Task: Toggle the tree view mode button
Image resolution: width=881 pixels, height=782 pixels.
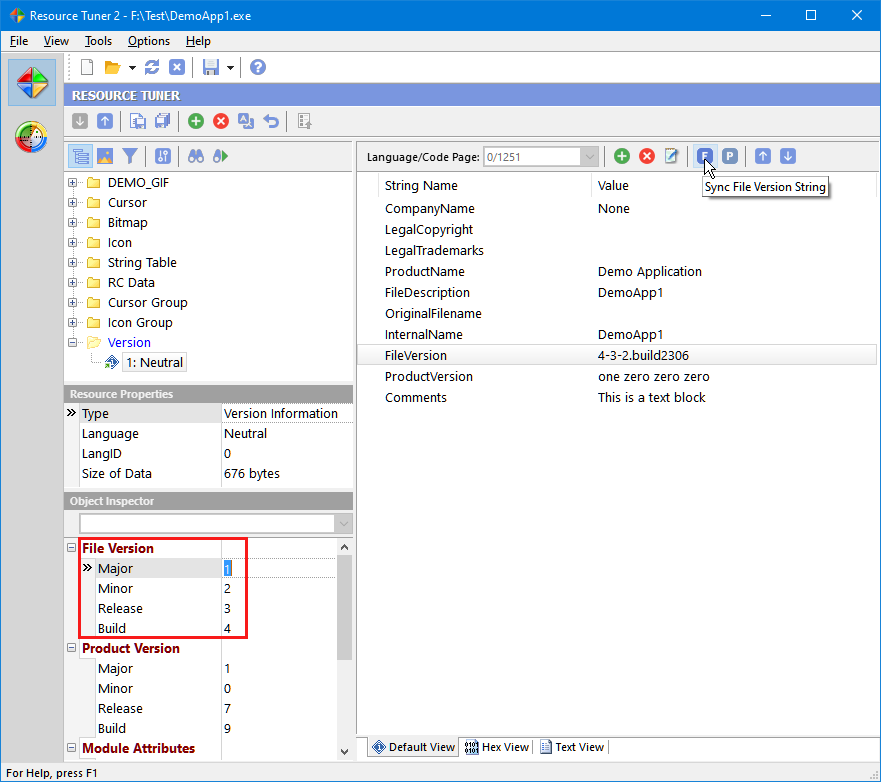Action: coord(80,156)
